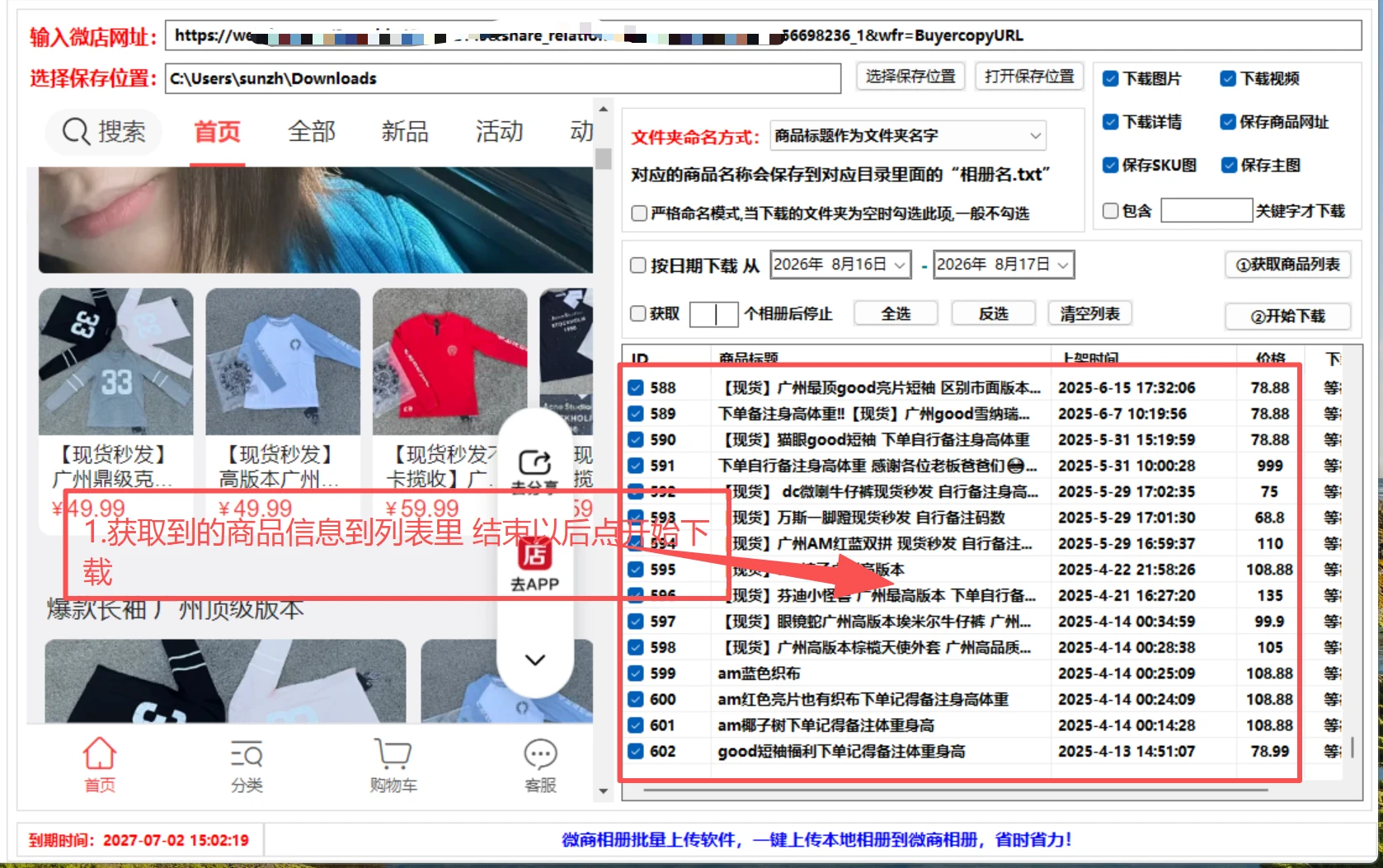Image resolution: width=1383 pixels, height=868 pixels.
Task: Click the ①获取商品列表 button
Action: point(1288,265)
